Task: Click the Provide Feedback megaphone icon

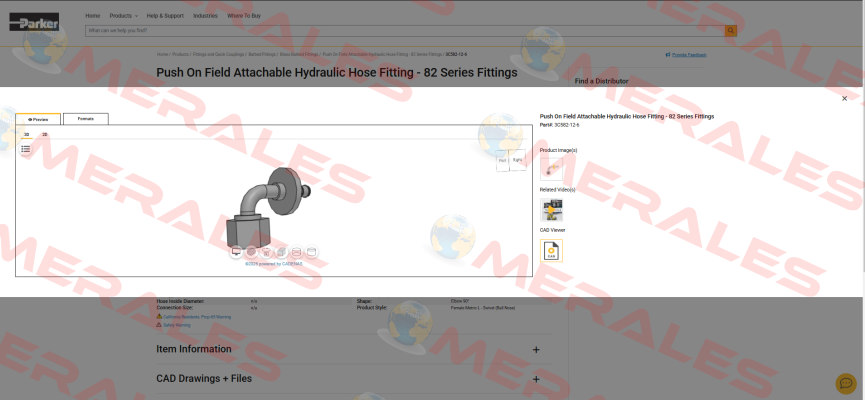Action: [x=668, y=55]
